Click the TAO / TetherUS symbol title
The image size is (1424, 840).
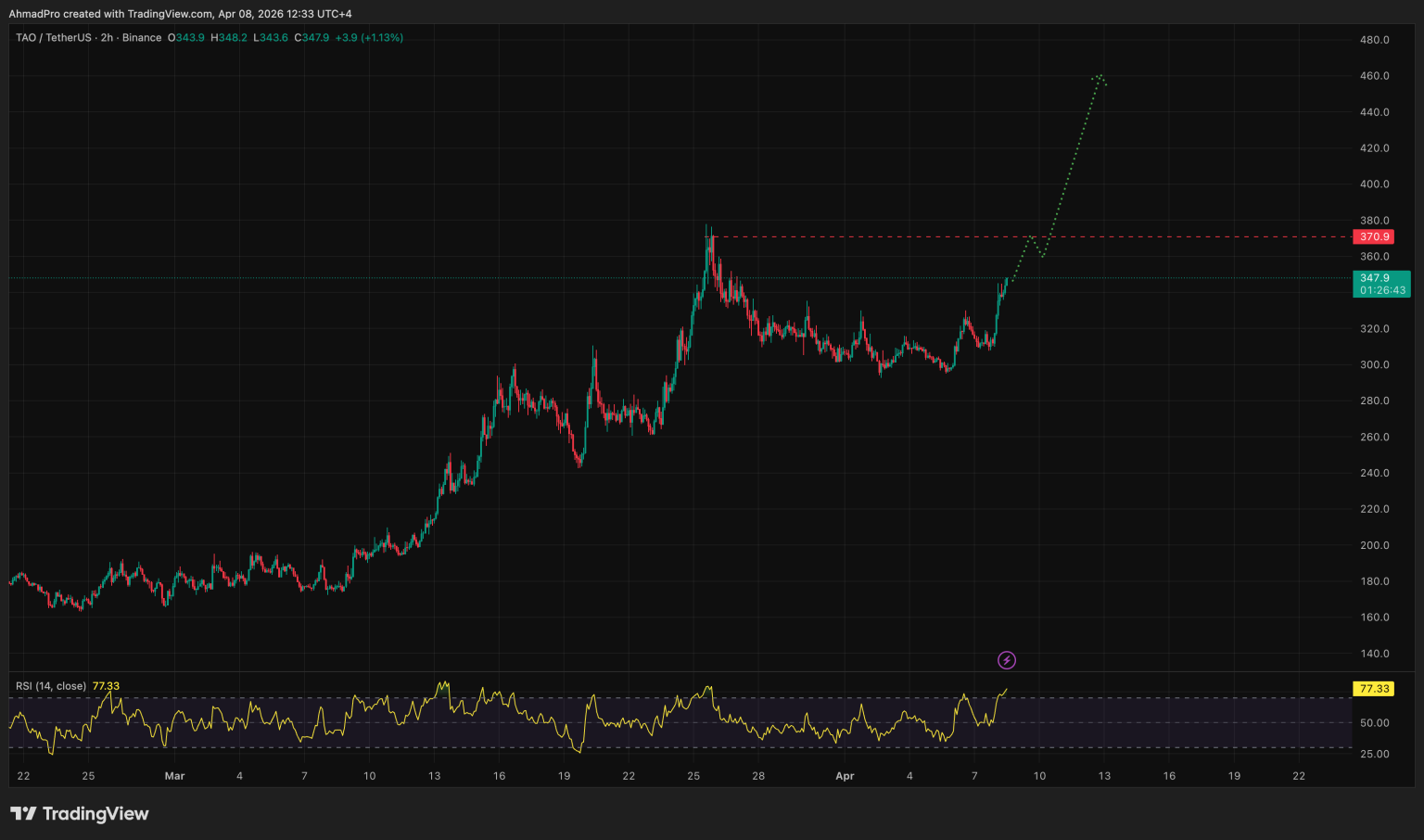[53, 38]
